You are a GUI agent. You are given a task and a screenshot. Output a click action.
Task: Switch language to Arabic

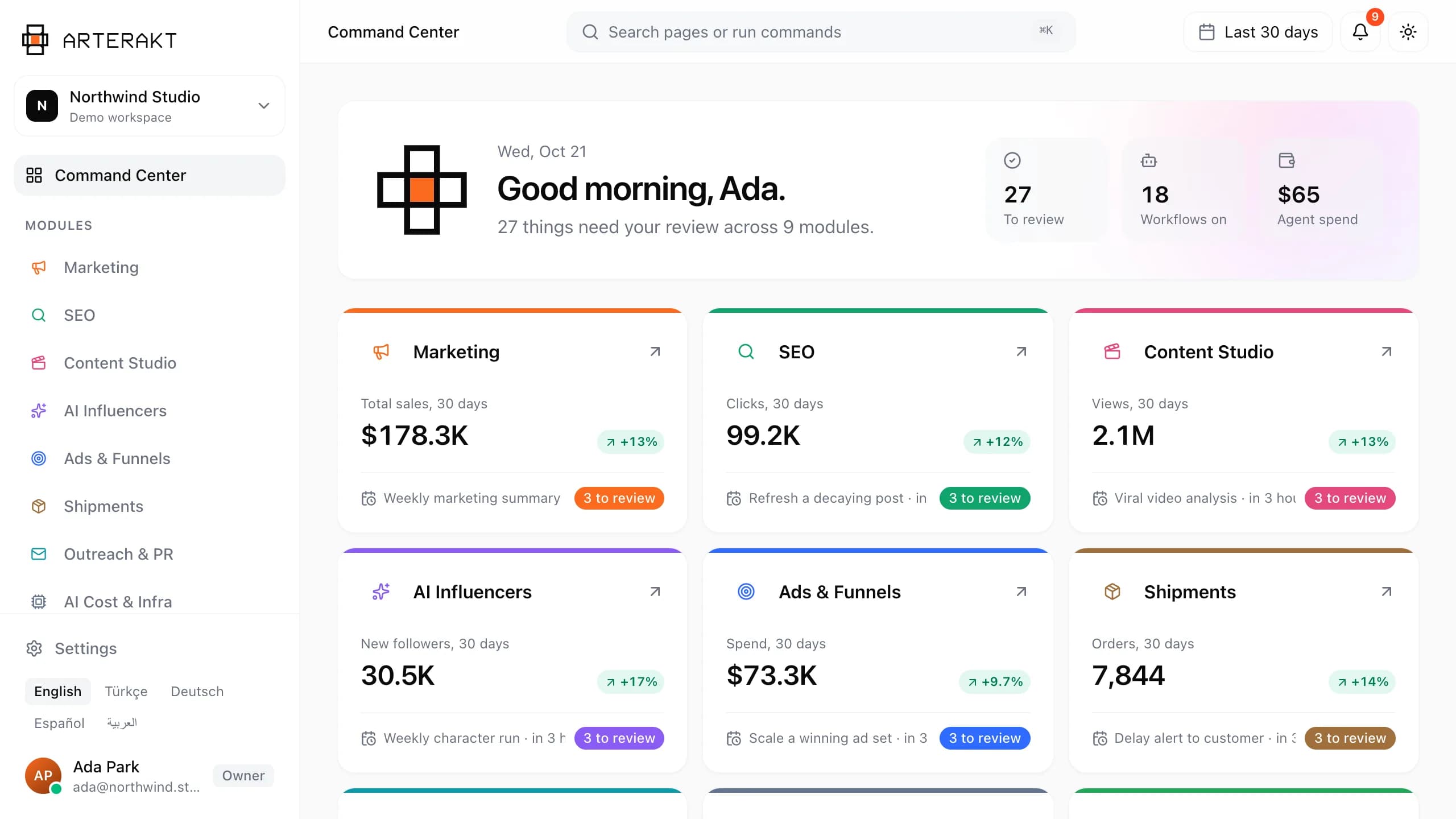[x=122, y=723]
